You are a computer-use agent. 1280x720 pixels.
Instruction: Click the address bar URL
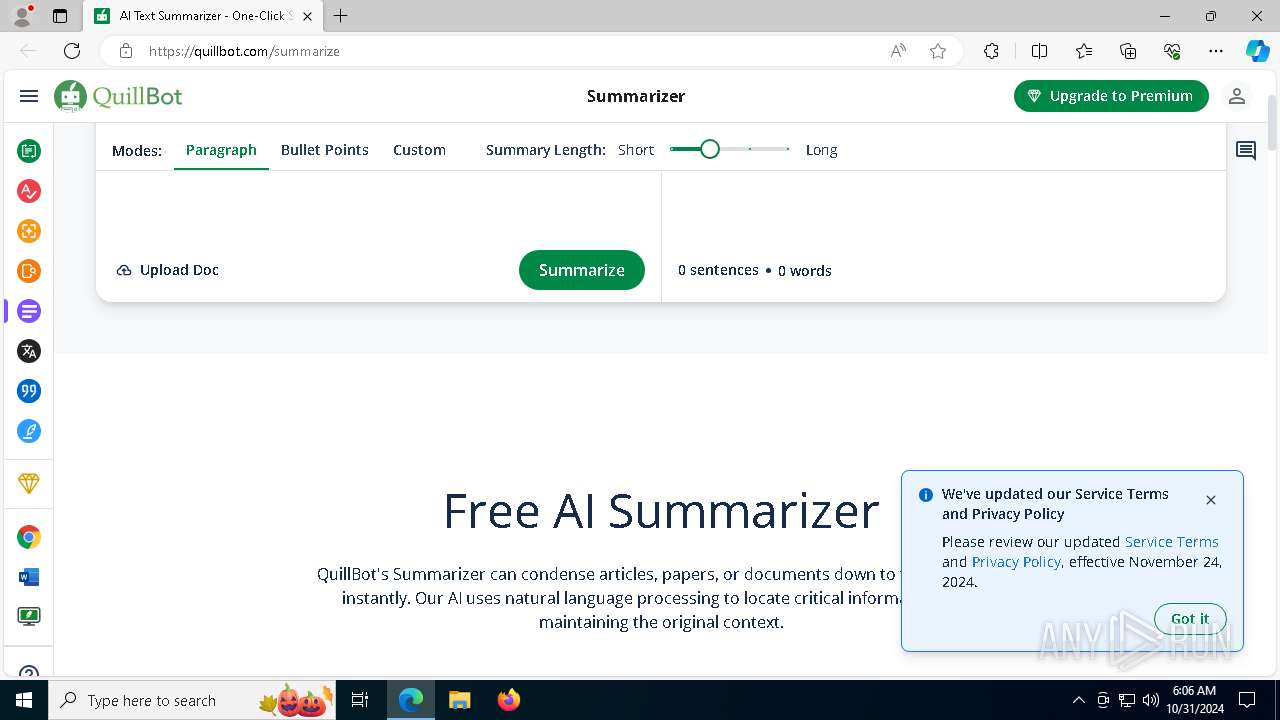244,51
